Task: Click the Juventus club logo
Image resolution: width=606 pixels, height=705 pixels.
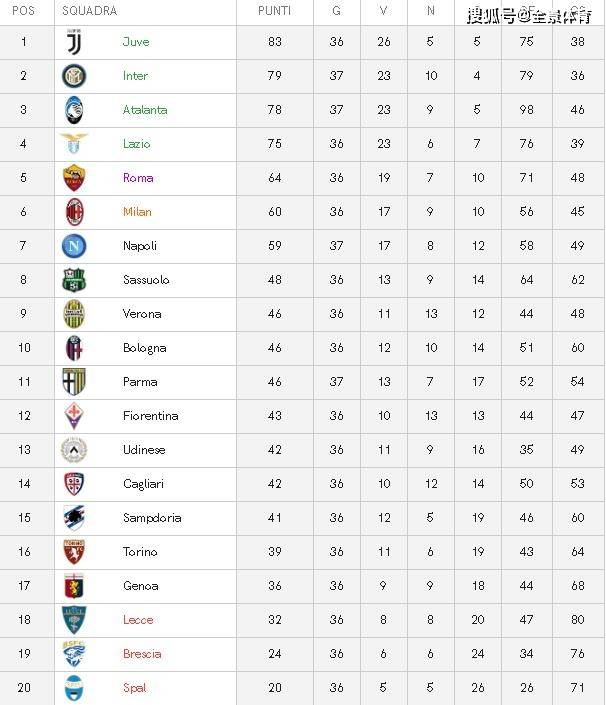Action: point(74,42)
